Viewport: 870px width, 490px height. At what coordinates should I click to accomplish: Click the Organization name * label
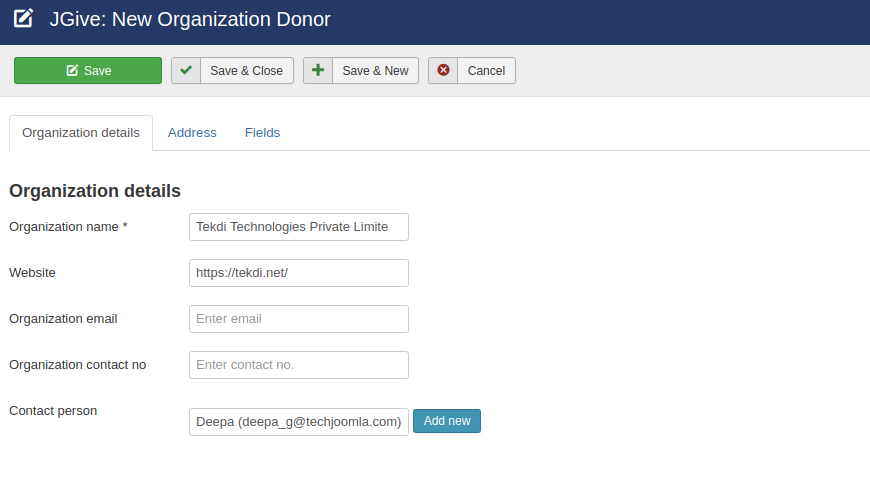point(68,227)
